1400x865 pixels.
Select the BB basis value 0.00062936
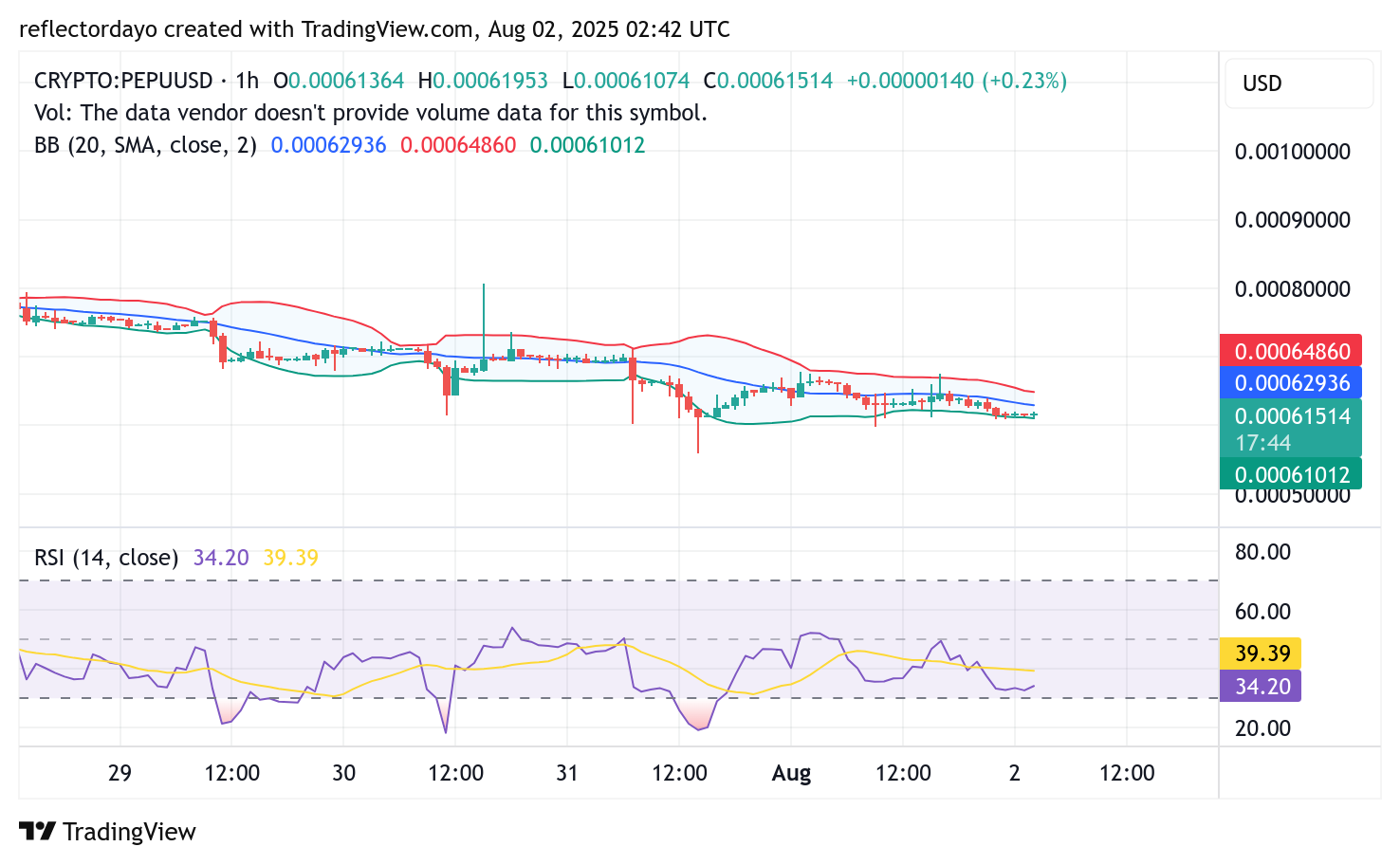328,145
